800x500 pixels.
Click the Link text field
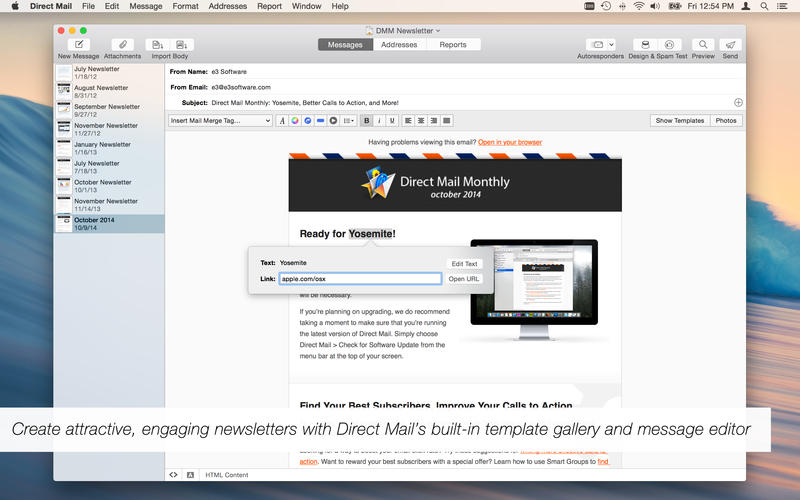point(359,279)
